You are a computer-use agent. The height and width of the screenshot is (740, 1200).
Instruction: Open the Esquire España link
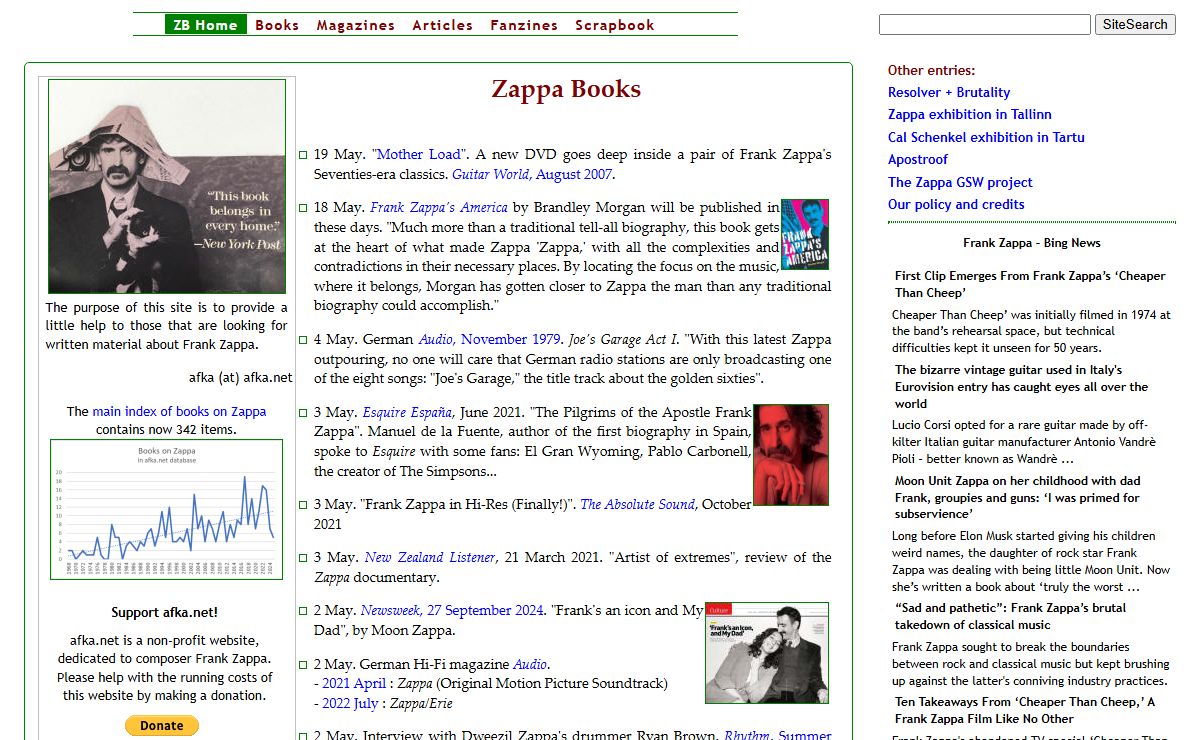408,412
